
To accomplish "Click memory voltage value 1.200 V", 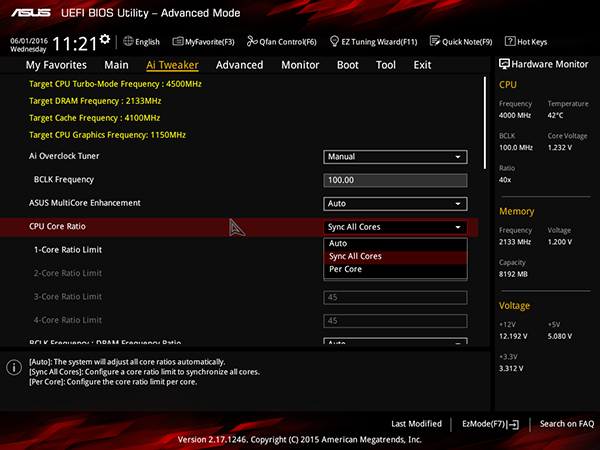I will coord(560,242).
